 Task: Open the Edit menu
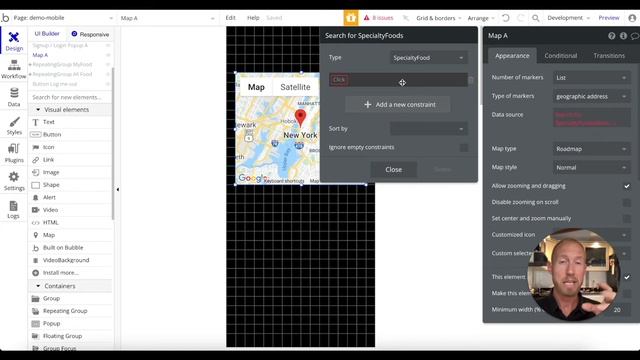click(230, 18)
